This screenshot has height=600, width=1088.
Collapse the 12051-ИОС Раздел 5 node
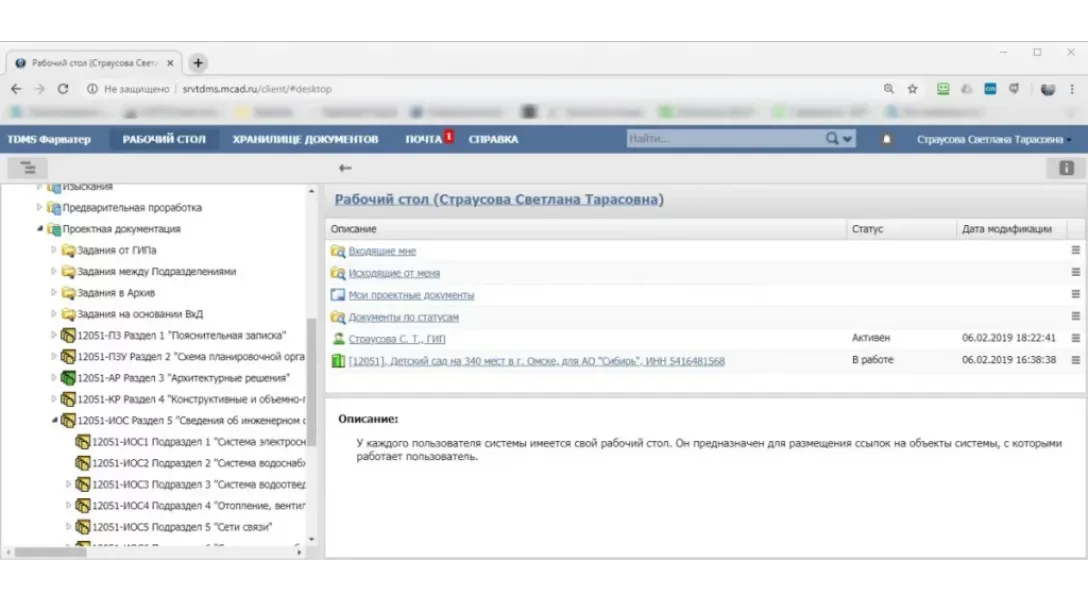54,420
